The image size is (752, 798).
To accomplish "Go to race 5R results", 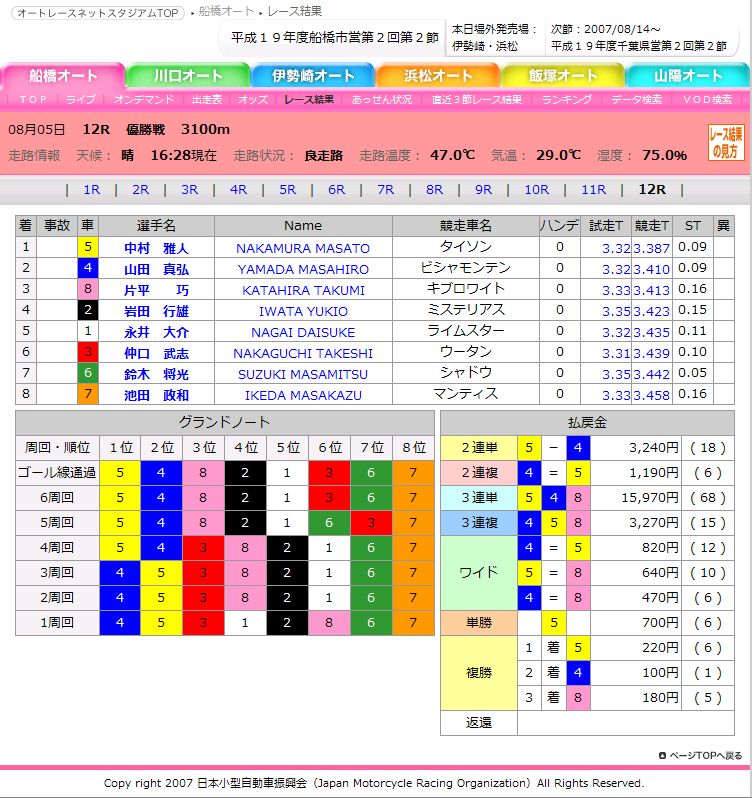I will tap(287, 190).
